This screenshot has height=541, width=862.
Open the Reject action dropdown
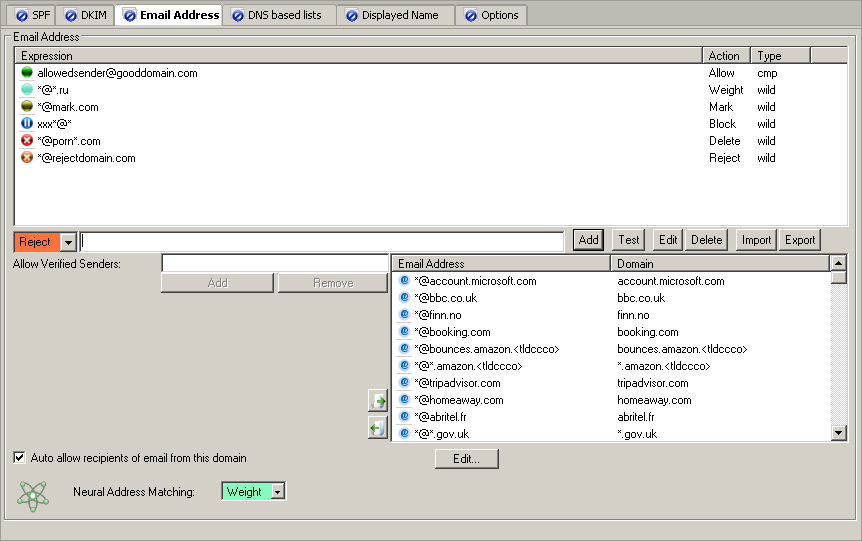tap(68, 242)
